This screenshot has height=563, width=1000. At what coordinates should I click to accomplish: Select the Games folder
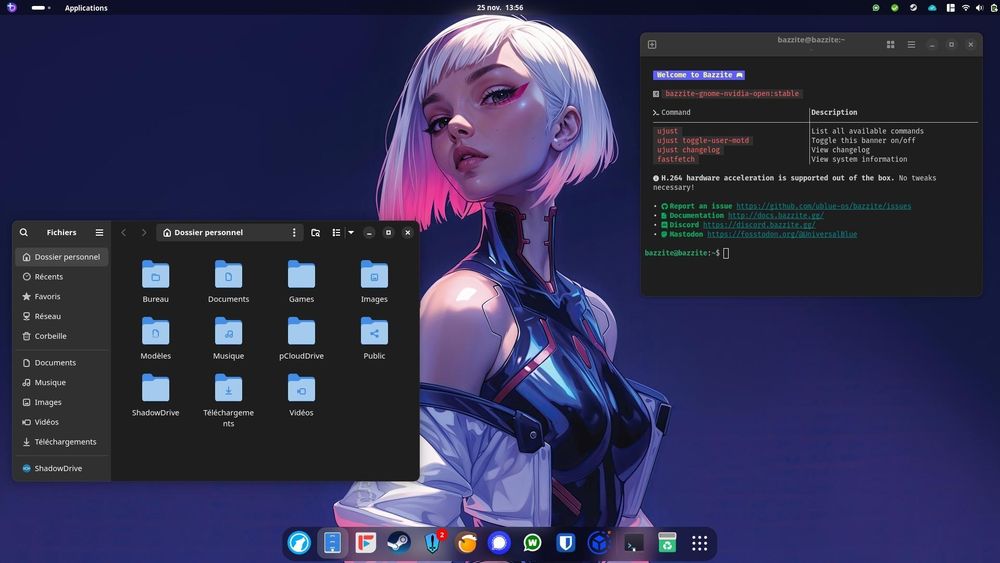pyautogui.click(x=301, y=281)
